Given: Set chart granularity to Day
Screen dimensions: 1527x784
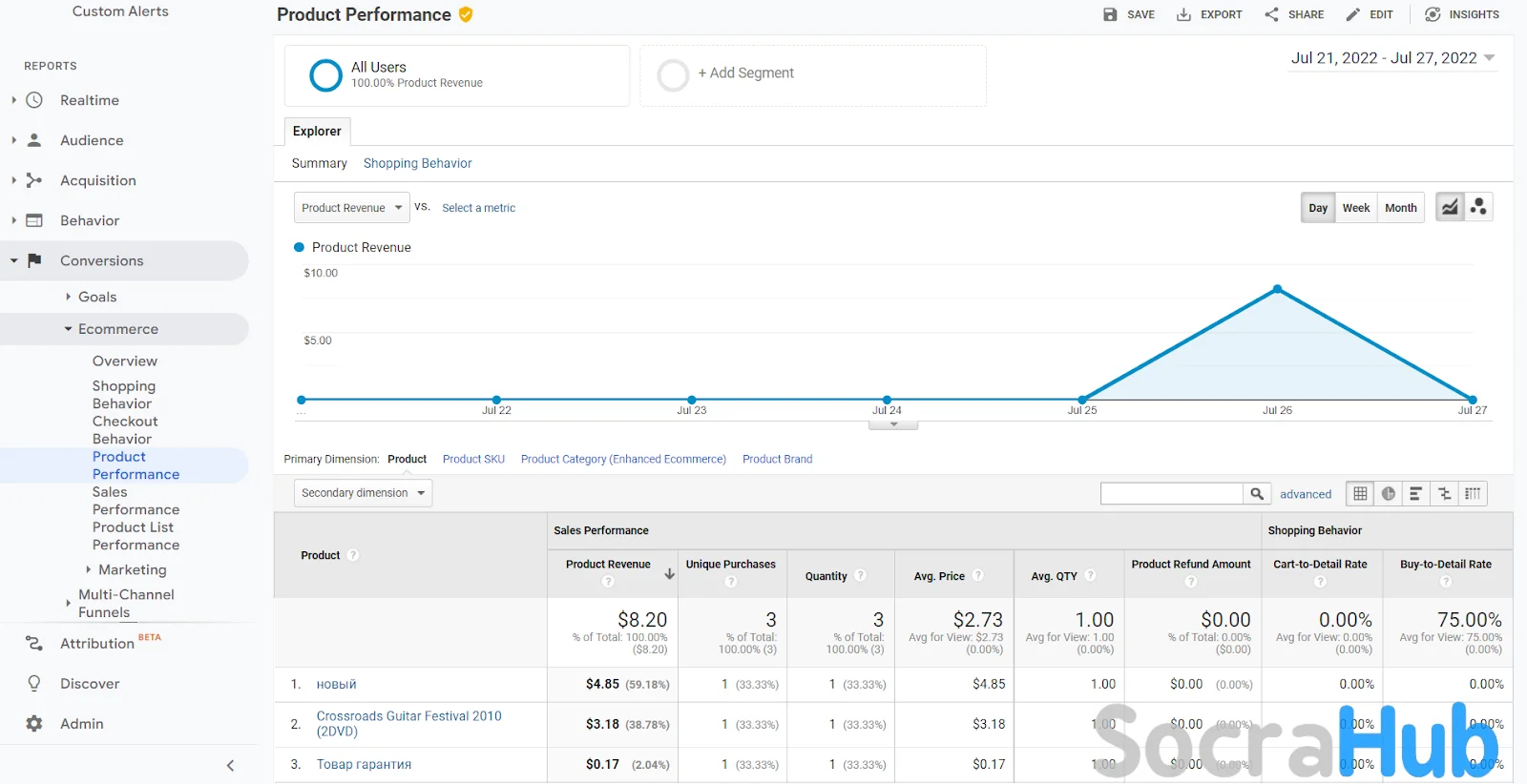Looking at the screenshot, I should [x=1318, y=208].
